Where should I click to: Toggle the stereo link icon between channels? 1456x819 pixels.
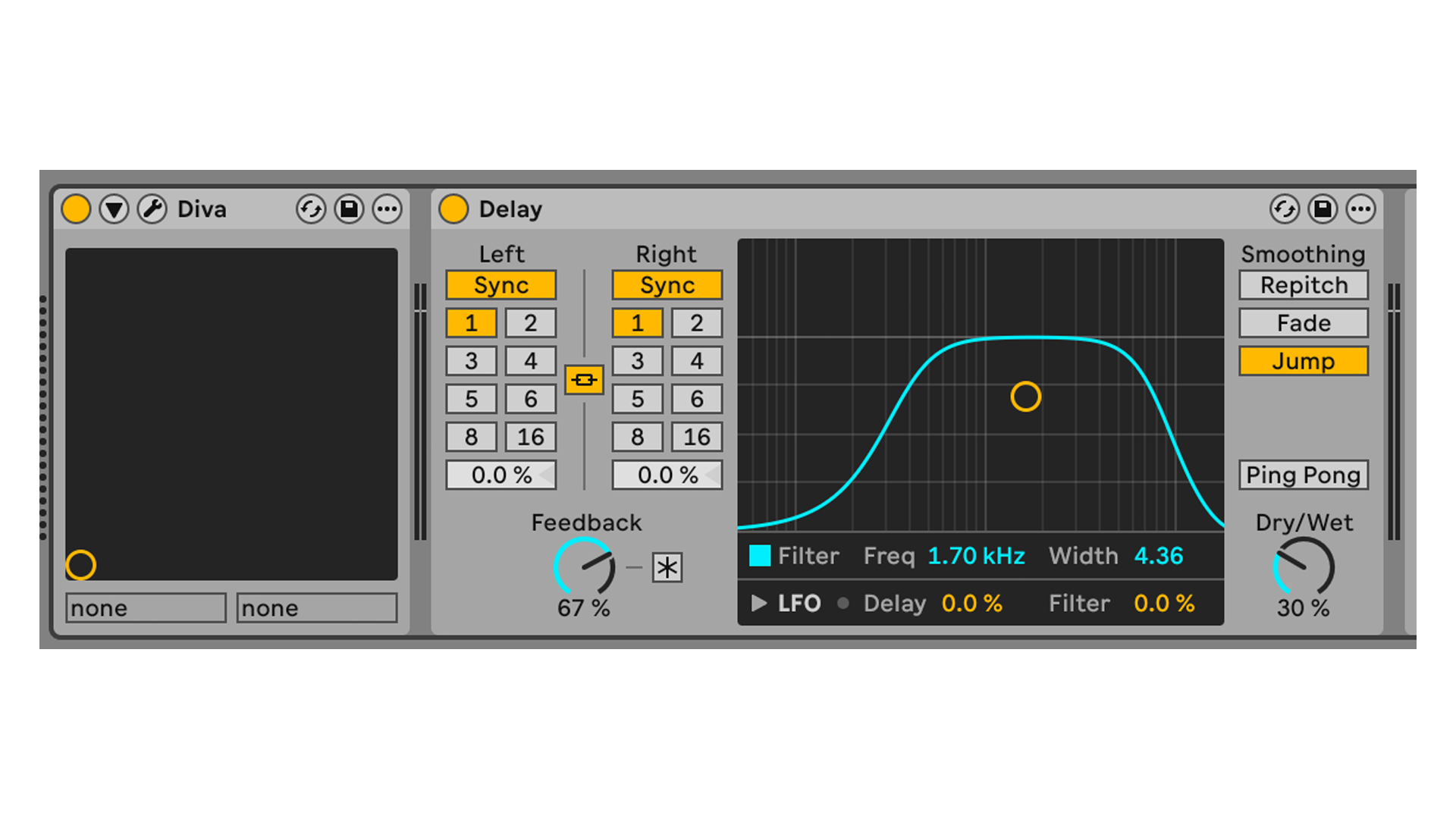click(x=584, y=380)
